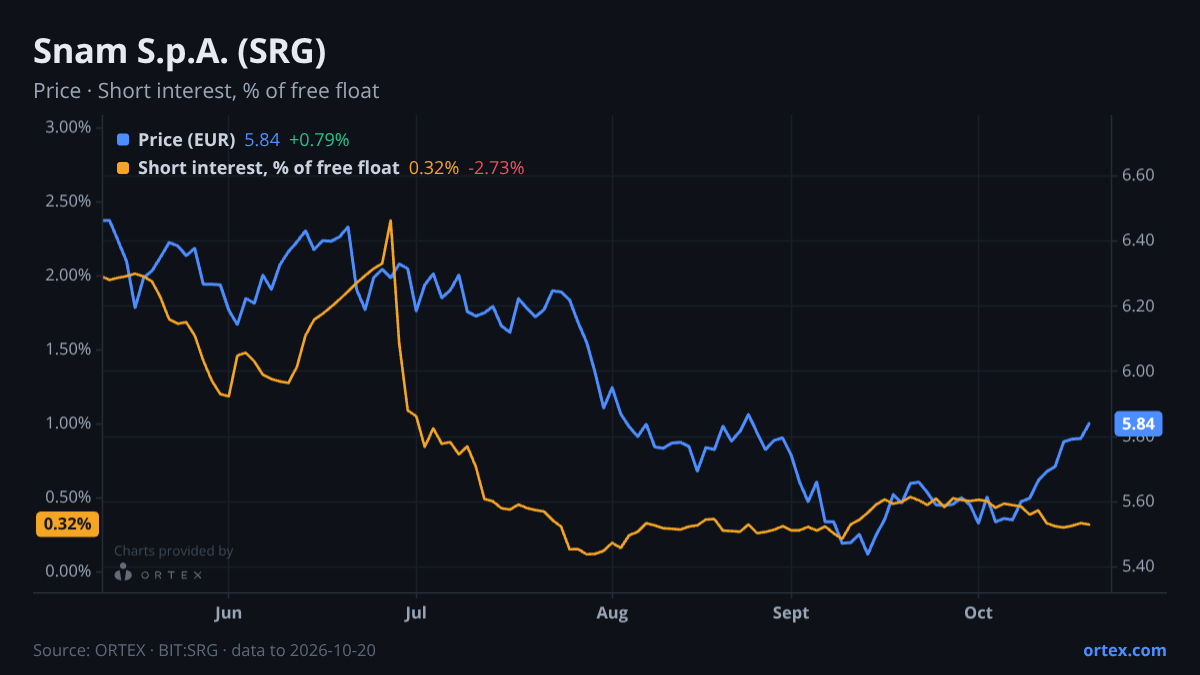Click the Aug x-axis label

point(612,612)
